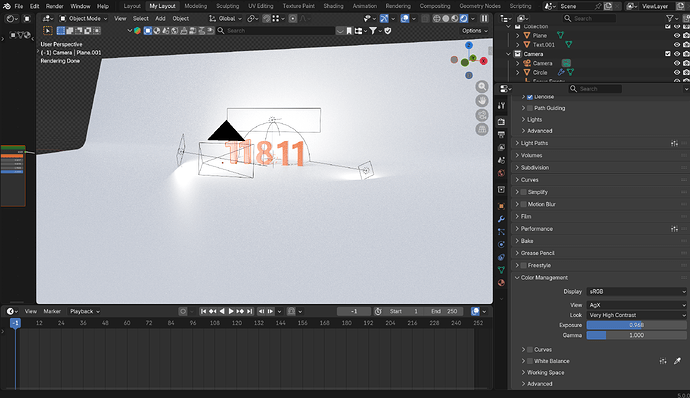Click the Marker menu in timeline
The height and width of the screenshot is (398, 690).
52,311
